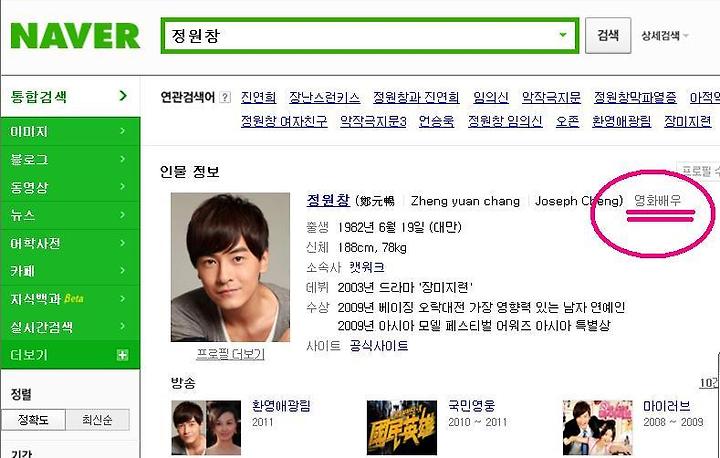Click the arrow beside 동영상

pos(123,187)
